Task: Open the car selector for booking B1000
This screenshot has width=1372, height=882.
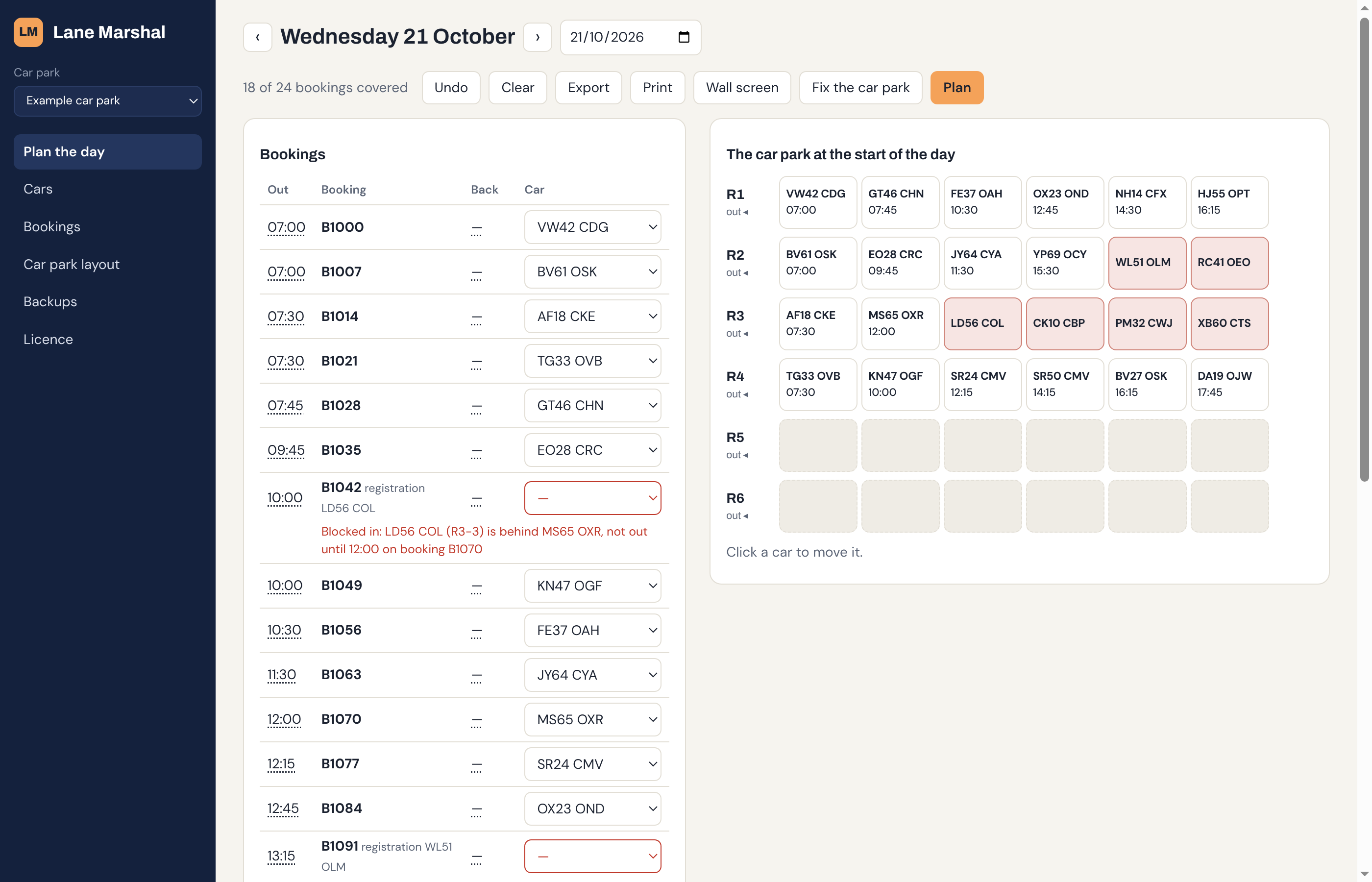Action: click(593, 227)
